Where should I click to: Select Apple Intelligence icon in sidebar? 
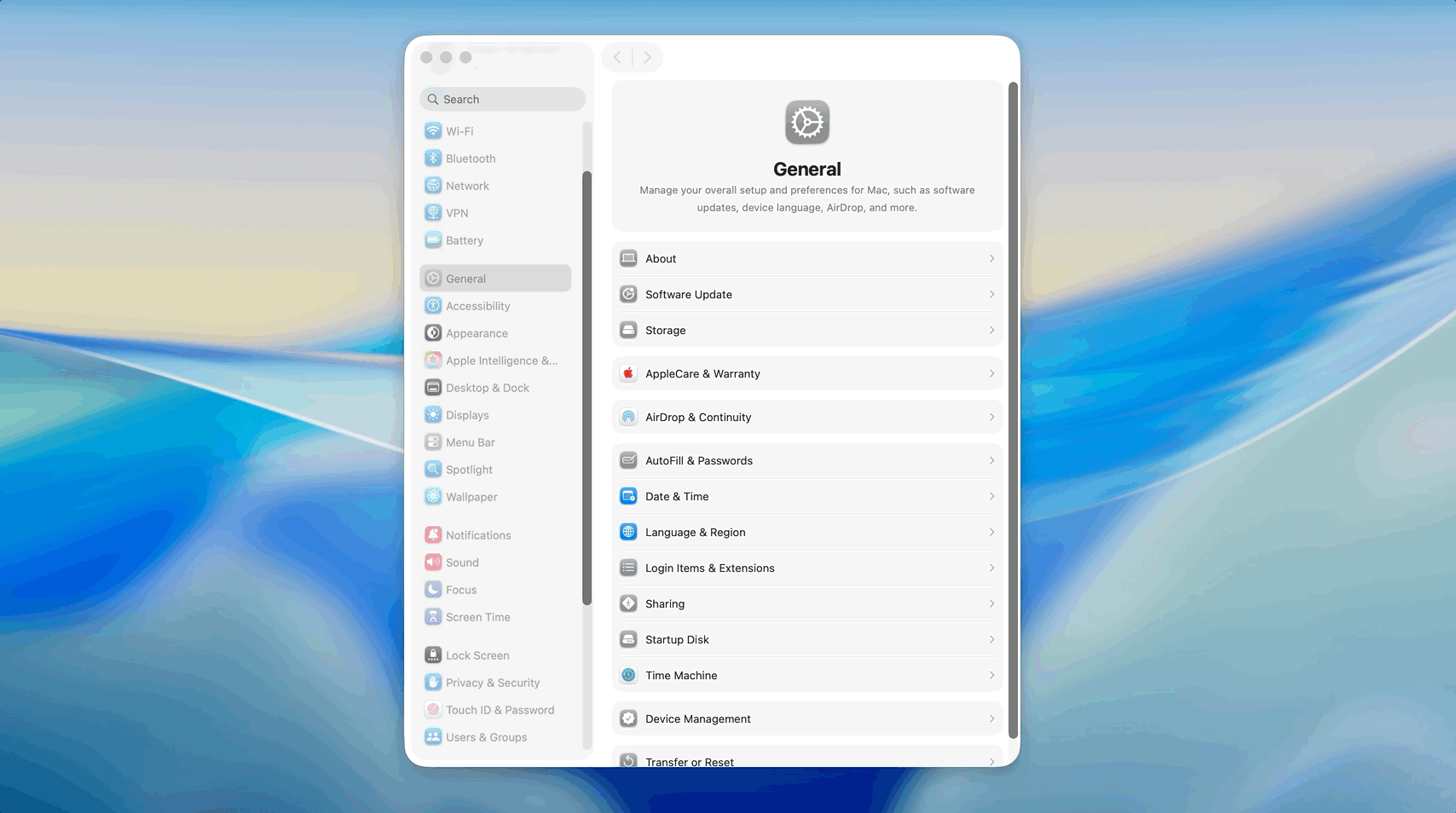point(433,360)
